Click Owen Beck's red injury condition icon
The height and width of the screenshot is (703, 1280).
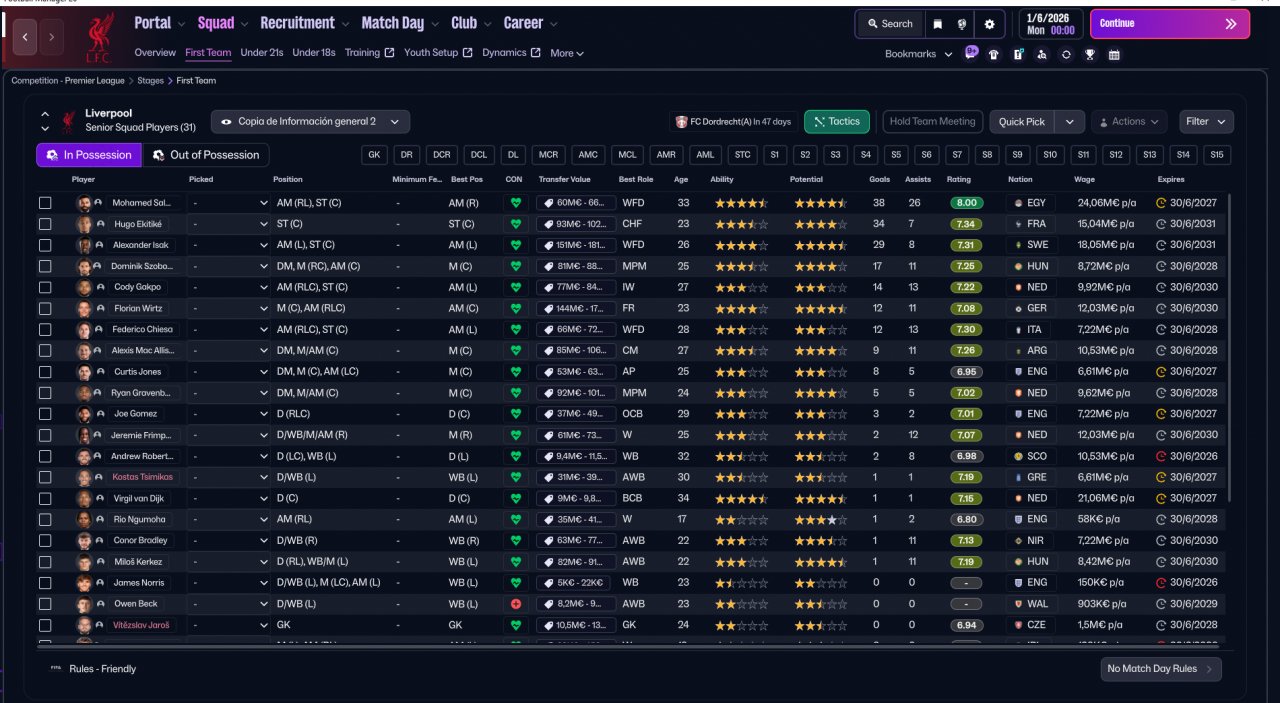point(516,604)
